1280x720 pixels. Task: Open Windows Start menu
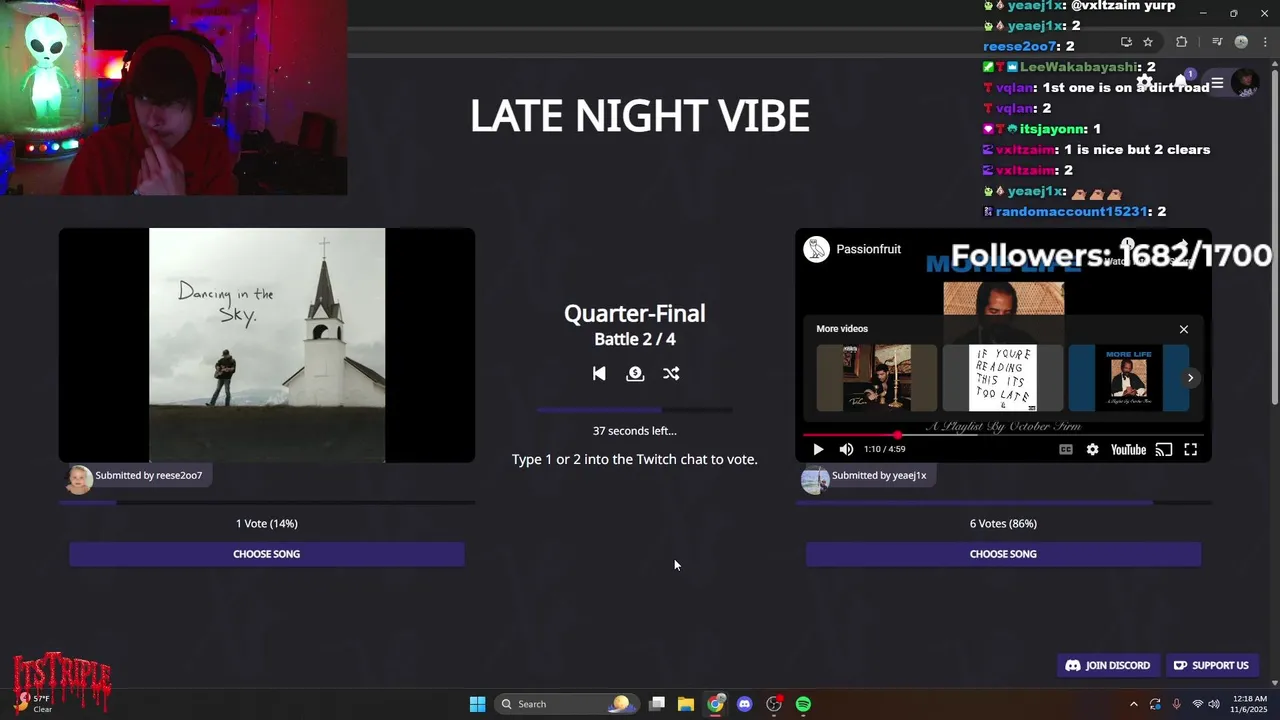477,704
